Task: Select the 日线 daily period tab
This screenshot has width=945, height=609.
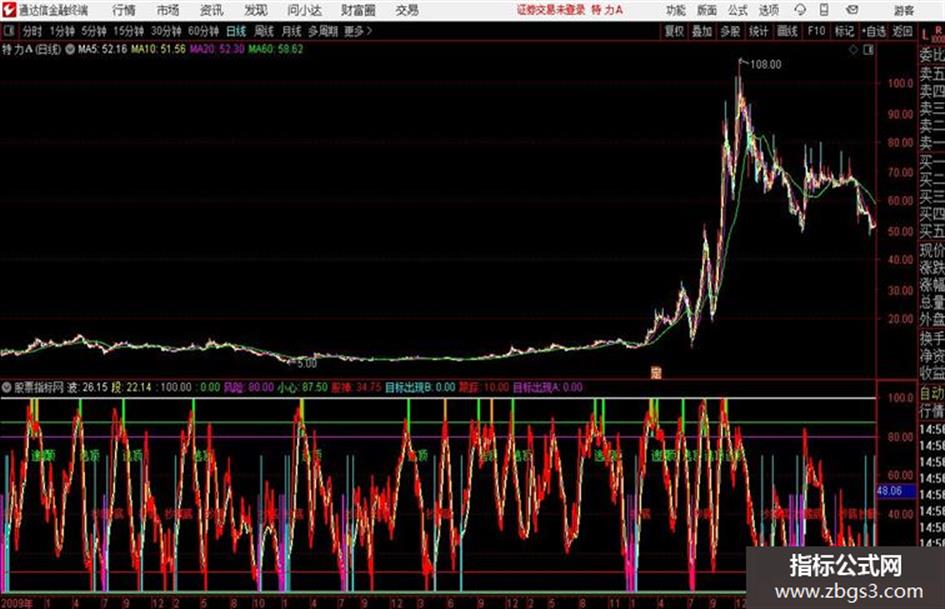Action: [236, 31]
